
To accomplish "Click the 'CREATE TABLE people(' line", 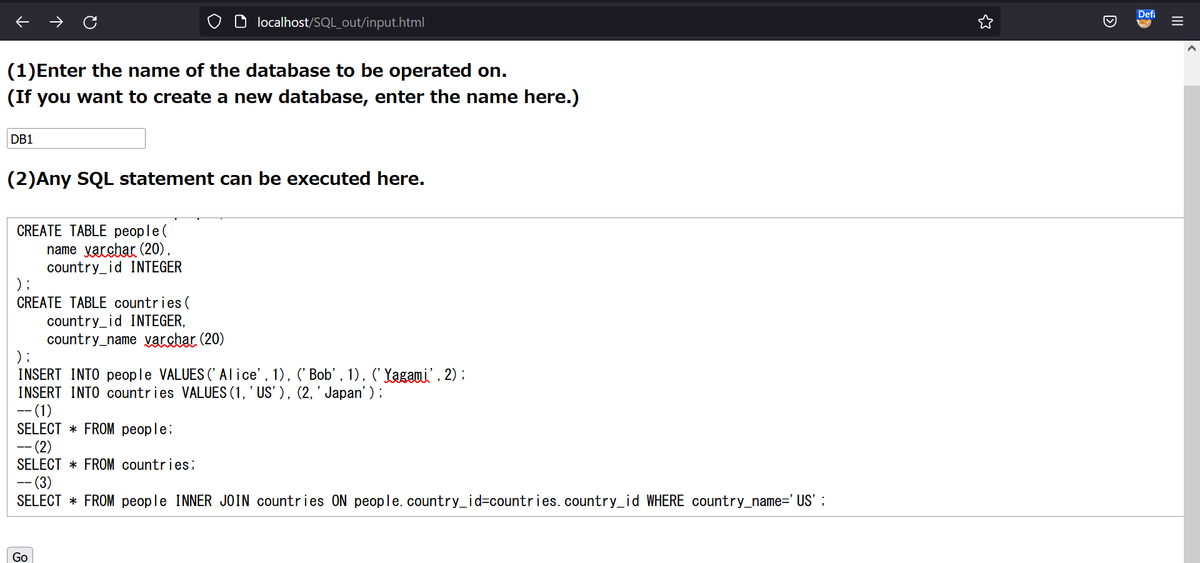I will coord(92,231).
